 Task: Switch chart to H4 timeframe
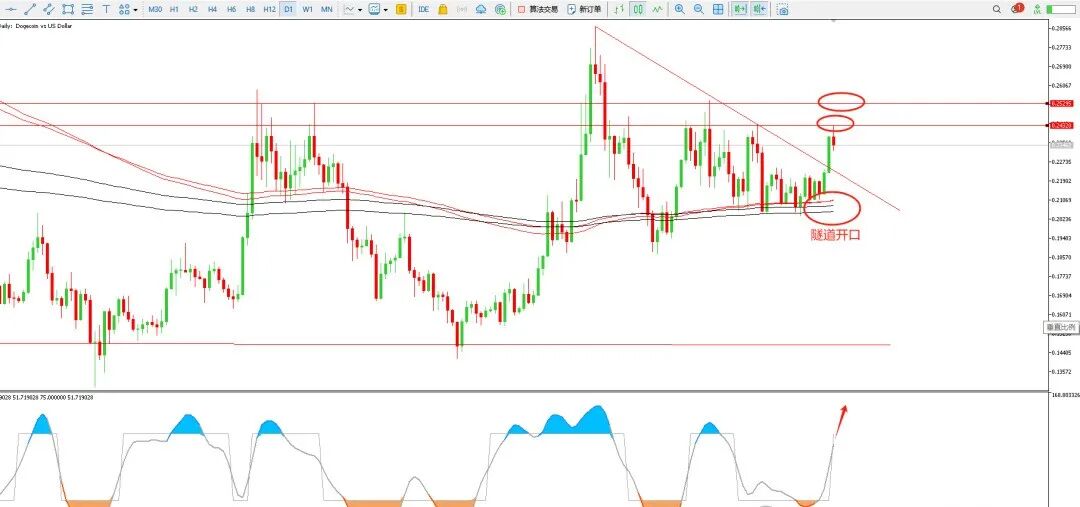[212, 10]
